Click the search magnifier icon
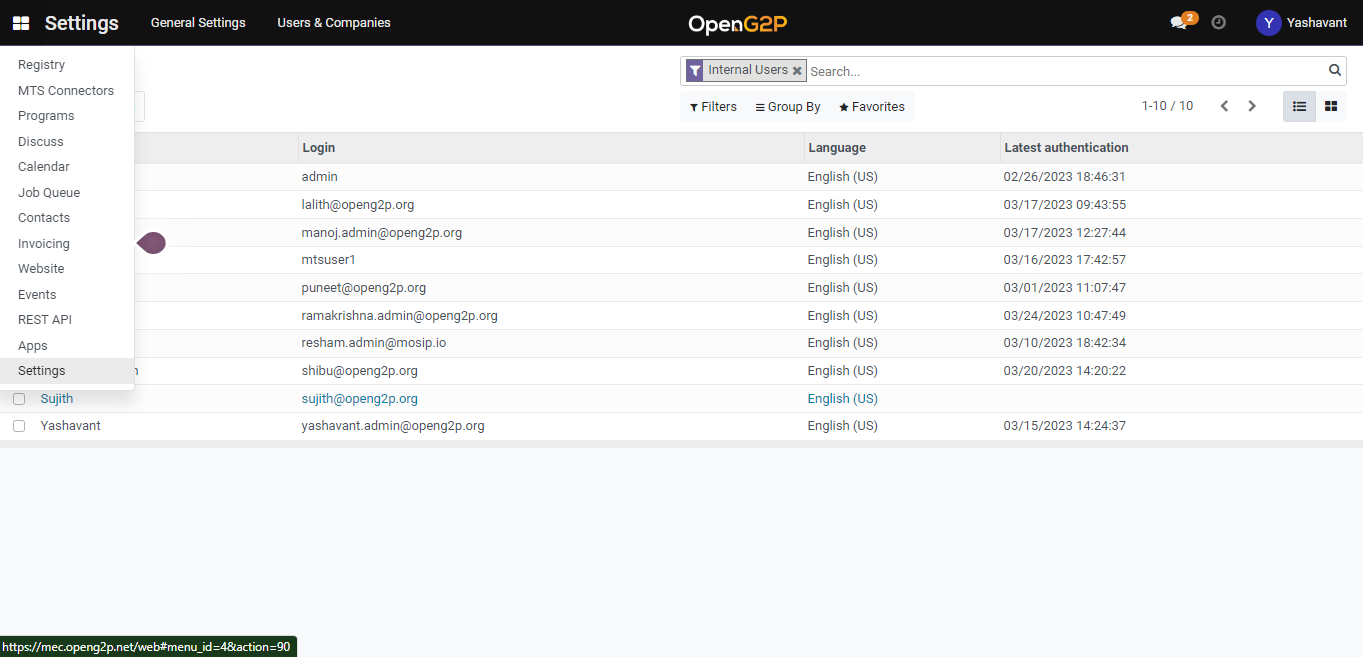The height and width of the screenshot is (657, 1363). click(x=1334, y=70)
